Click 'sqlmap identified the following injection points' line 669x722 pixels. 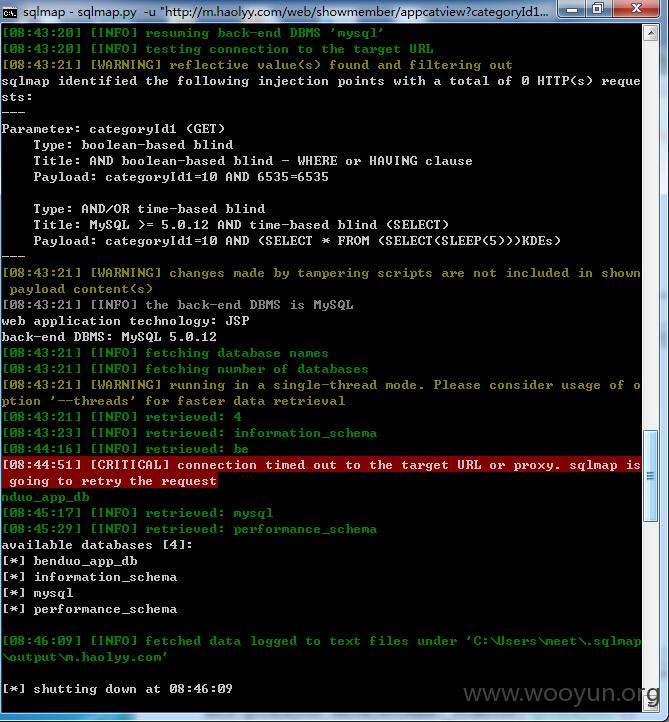[x=321, y=89]
